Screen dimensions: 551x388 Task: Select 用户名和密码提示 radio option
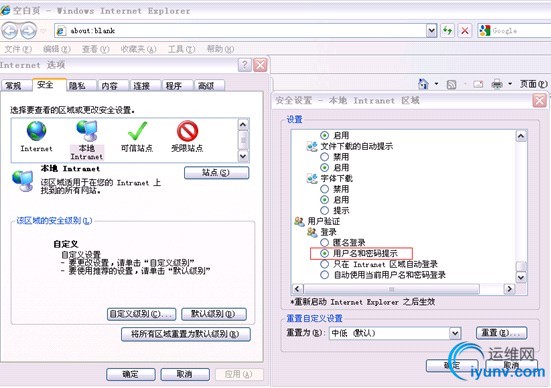coord(325,253)
